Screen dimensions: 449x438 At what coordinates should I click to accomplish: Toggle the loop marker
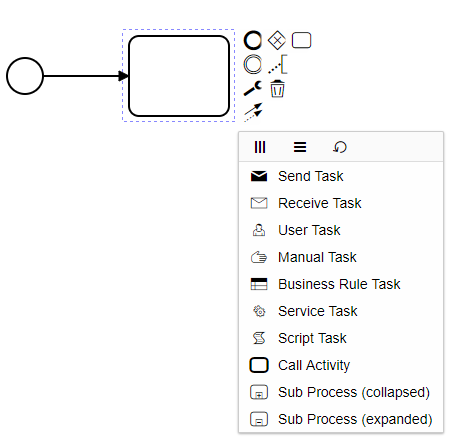tap(340, 147)
